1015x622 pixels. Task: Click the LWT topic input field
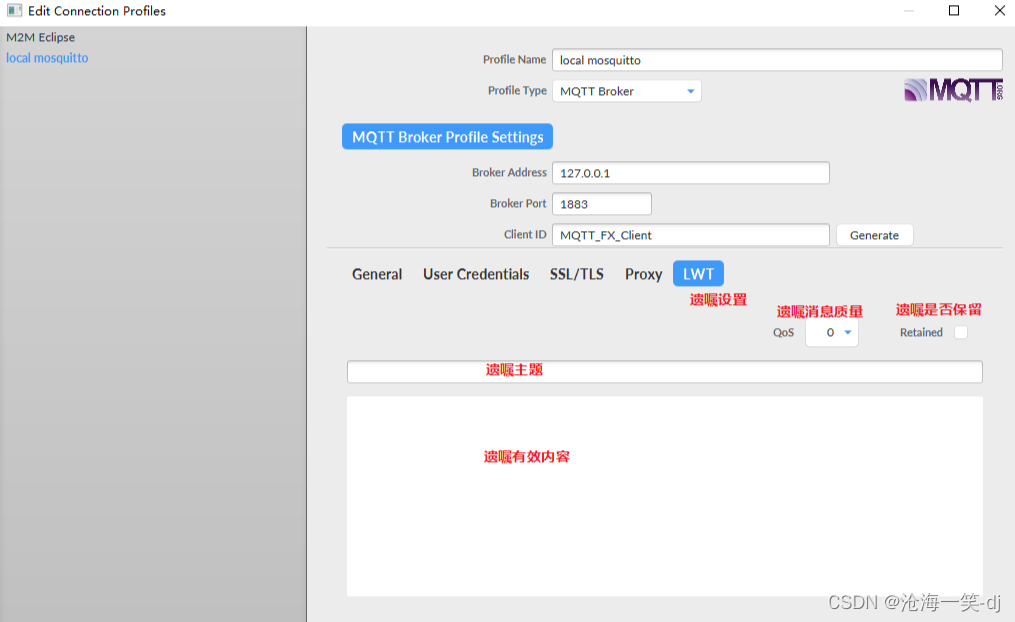click(664, 372)
